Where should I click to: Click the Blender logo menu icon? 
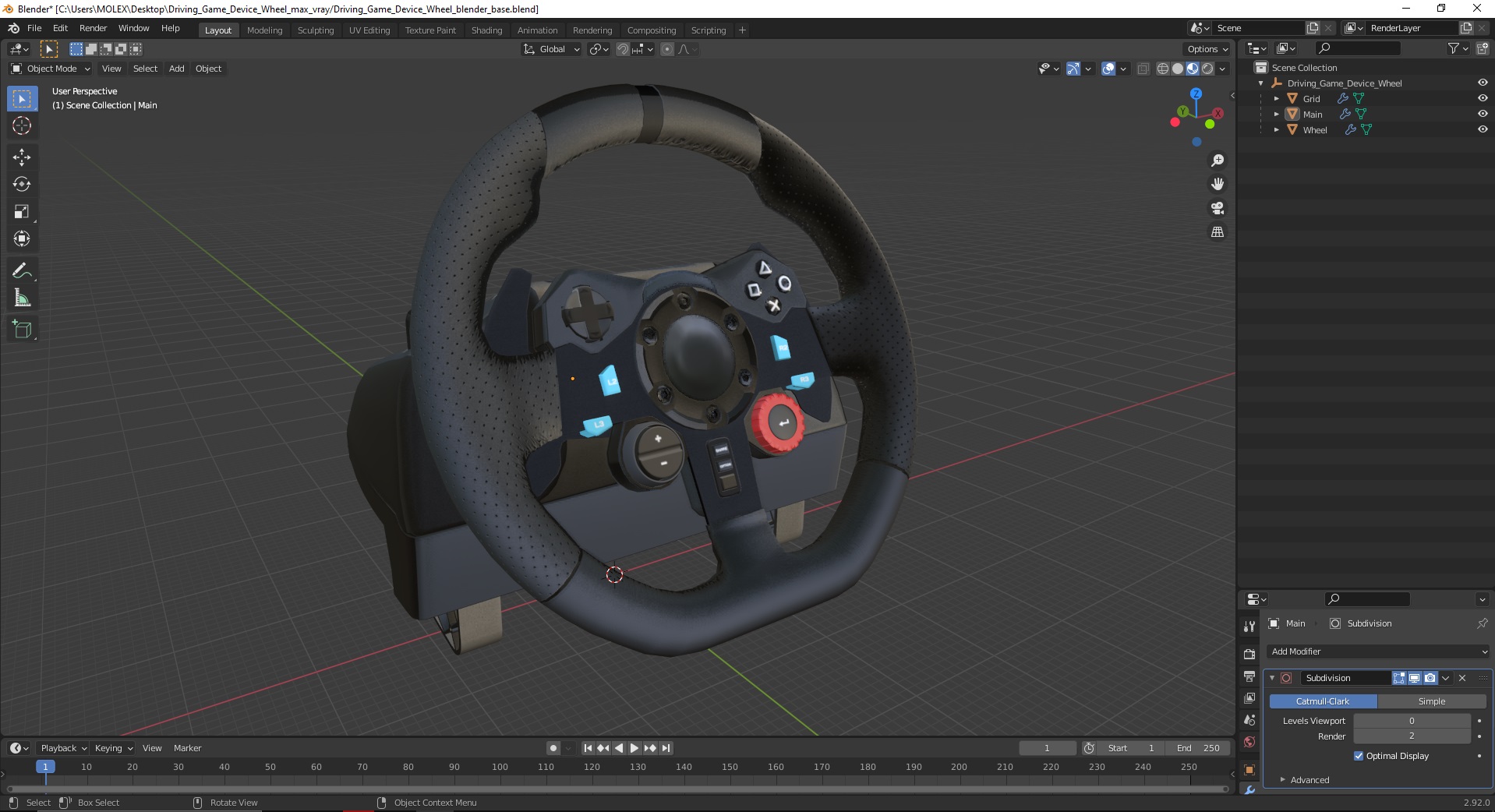click(14, 28)
